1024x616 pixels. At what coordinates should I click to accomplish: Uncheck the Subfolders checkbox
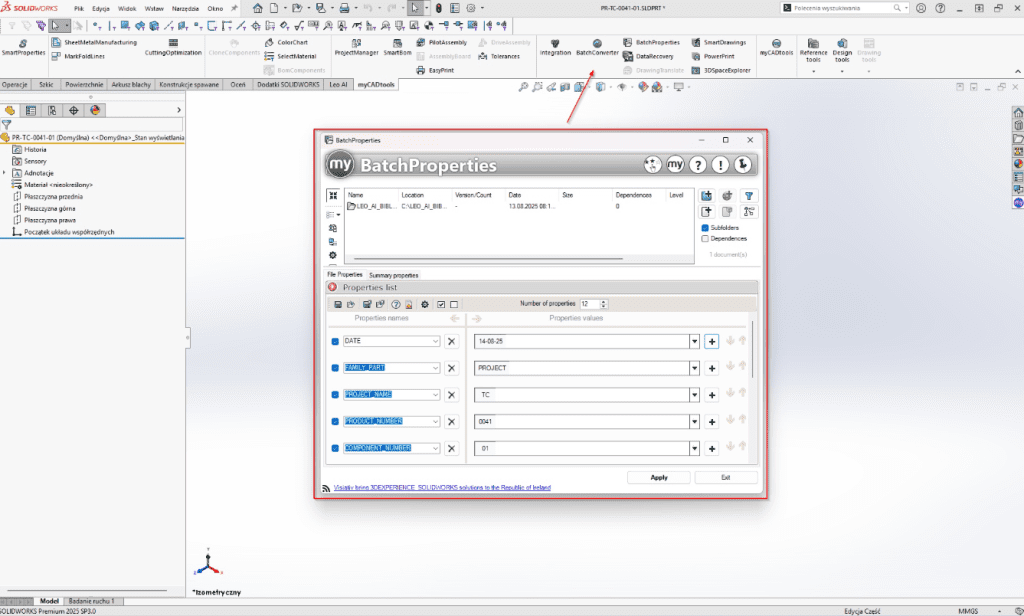click(705, 228)
